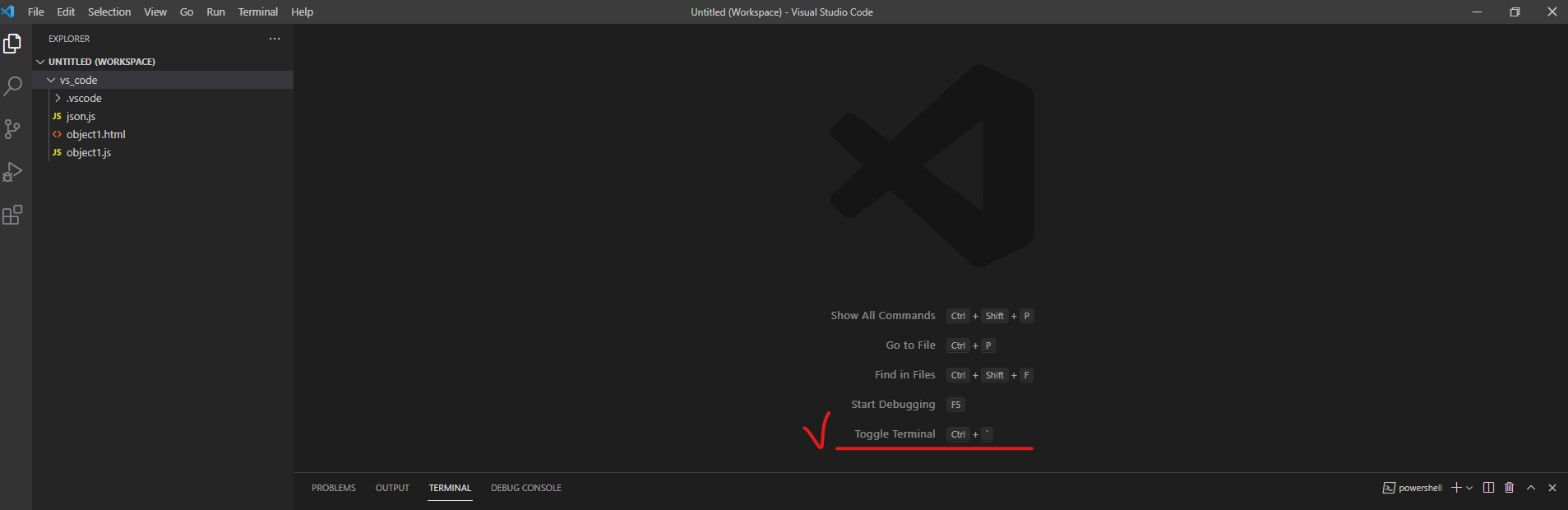Click the Toggle Terminal hint text
The image size is (1568, 510).
pyautogui.click(x=895, y=434)
